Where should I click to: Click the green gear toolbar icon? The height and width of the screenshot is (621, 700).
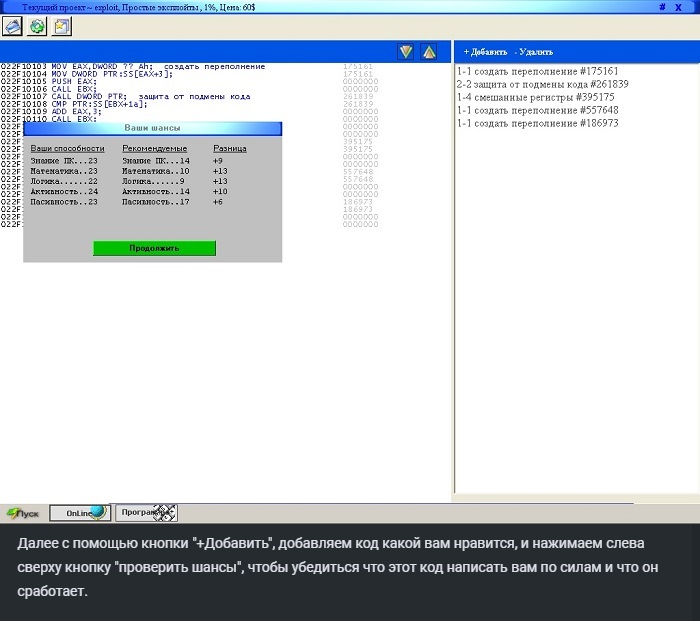(37, 26)
